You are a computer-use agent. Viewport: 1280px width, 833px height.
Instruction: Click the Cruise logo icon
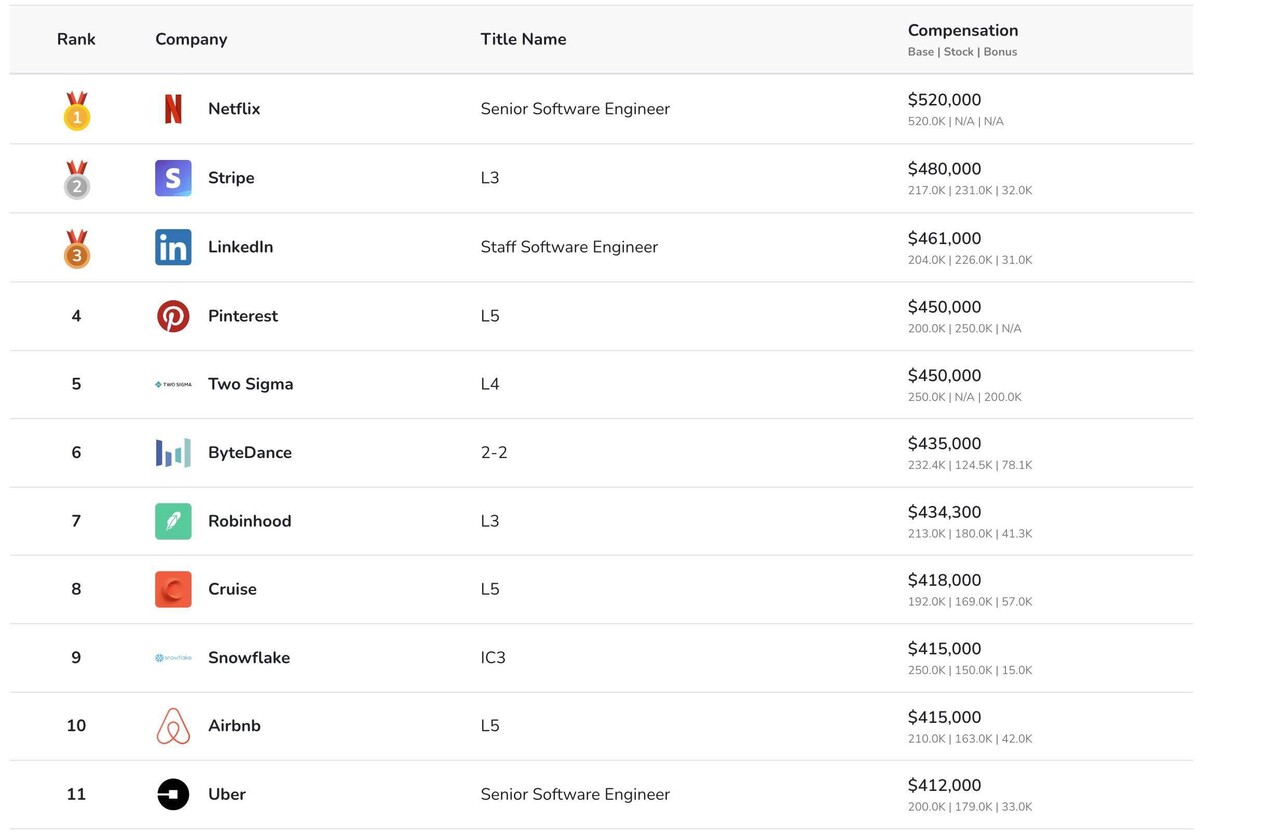pos(173,589)
